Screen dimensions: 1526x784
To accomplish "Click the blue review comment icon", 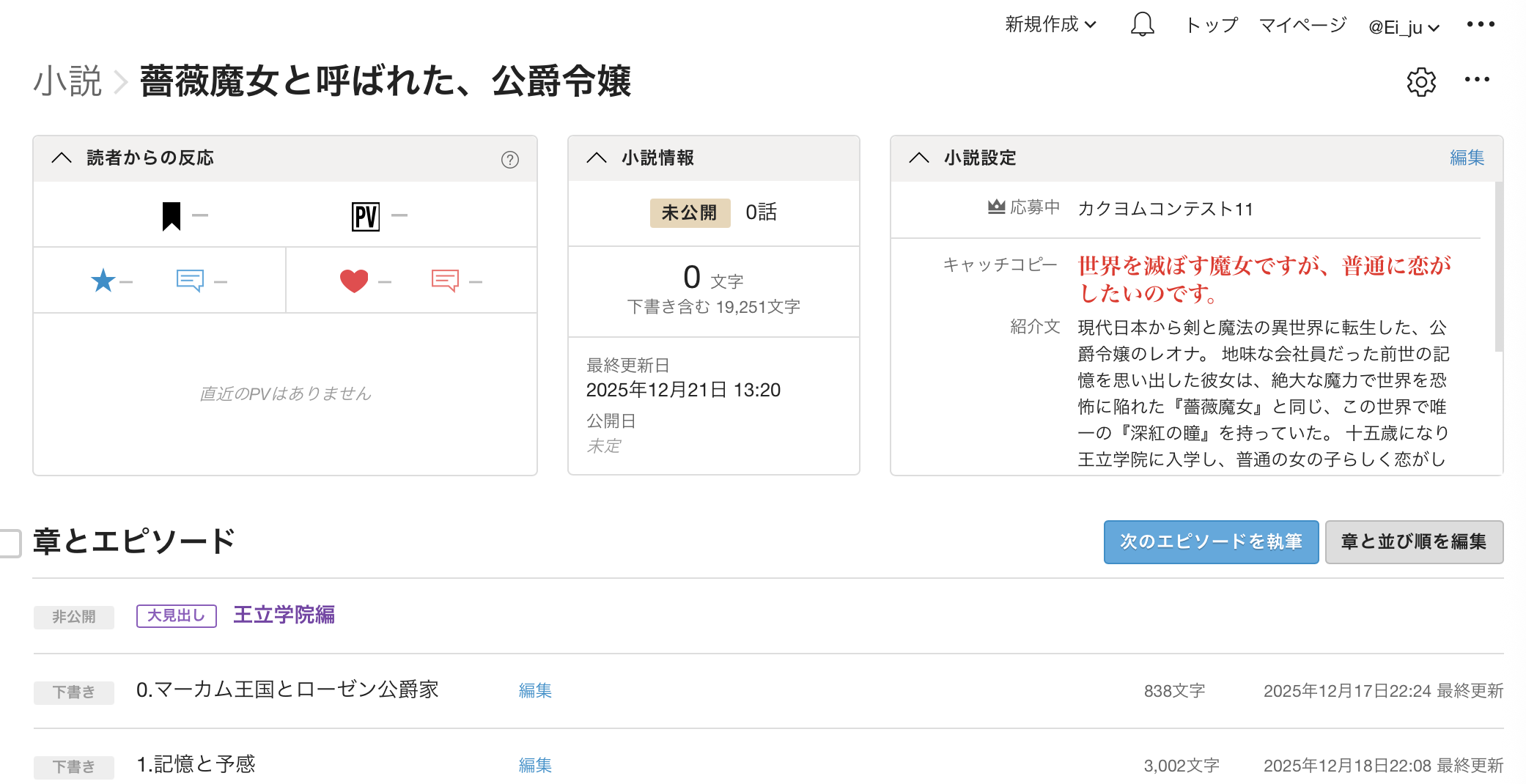I will tap(190, 281).
